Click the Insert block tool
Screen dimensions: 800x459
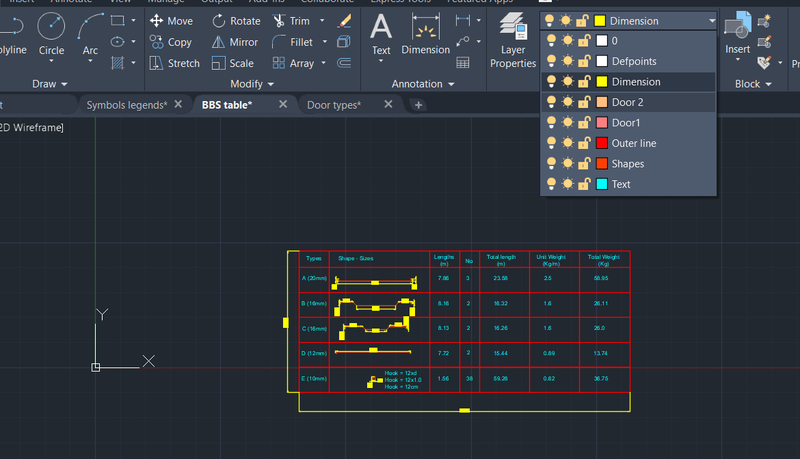(738, 34)
